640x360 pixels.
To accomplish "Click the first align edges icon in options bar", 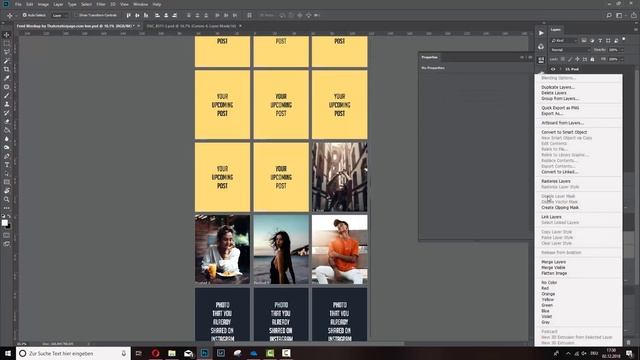I will tap(129, 16).
